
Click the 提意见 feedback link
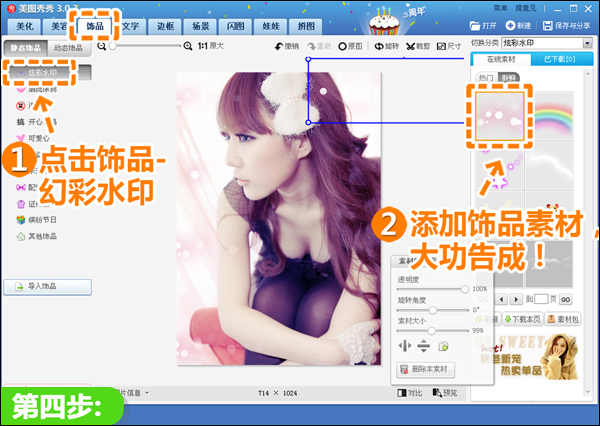click(526, 8)
